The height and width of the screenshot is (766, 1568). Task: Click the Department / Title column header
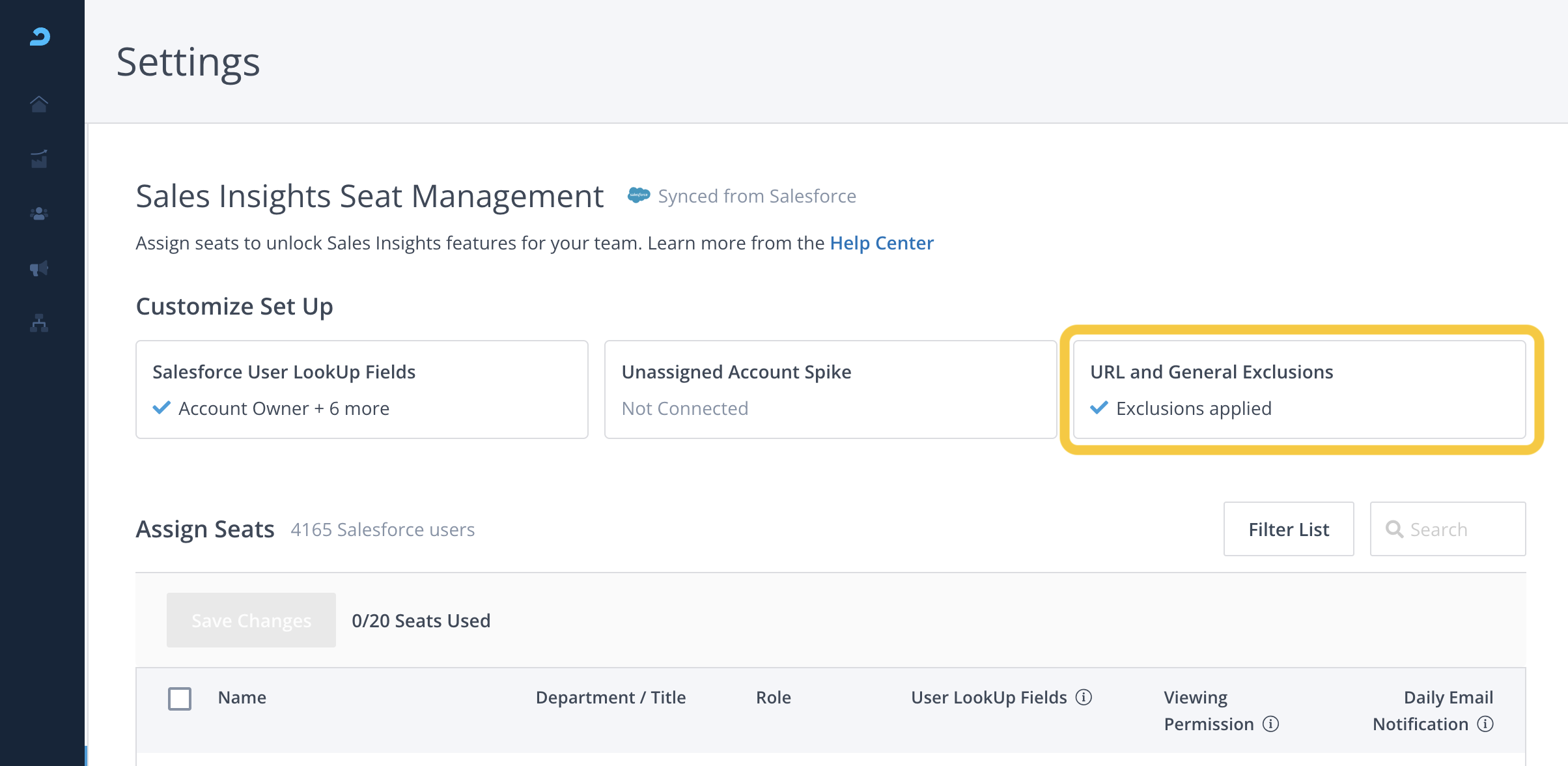pyautogui.click(x=610, y=698)
